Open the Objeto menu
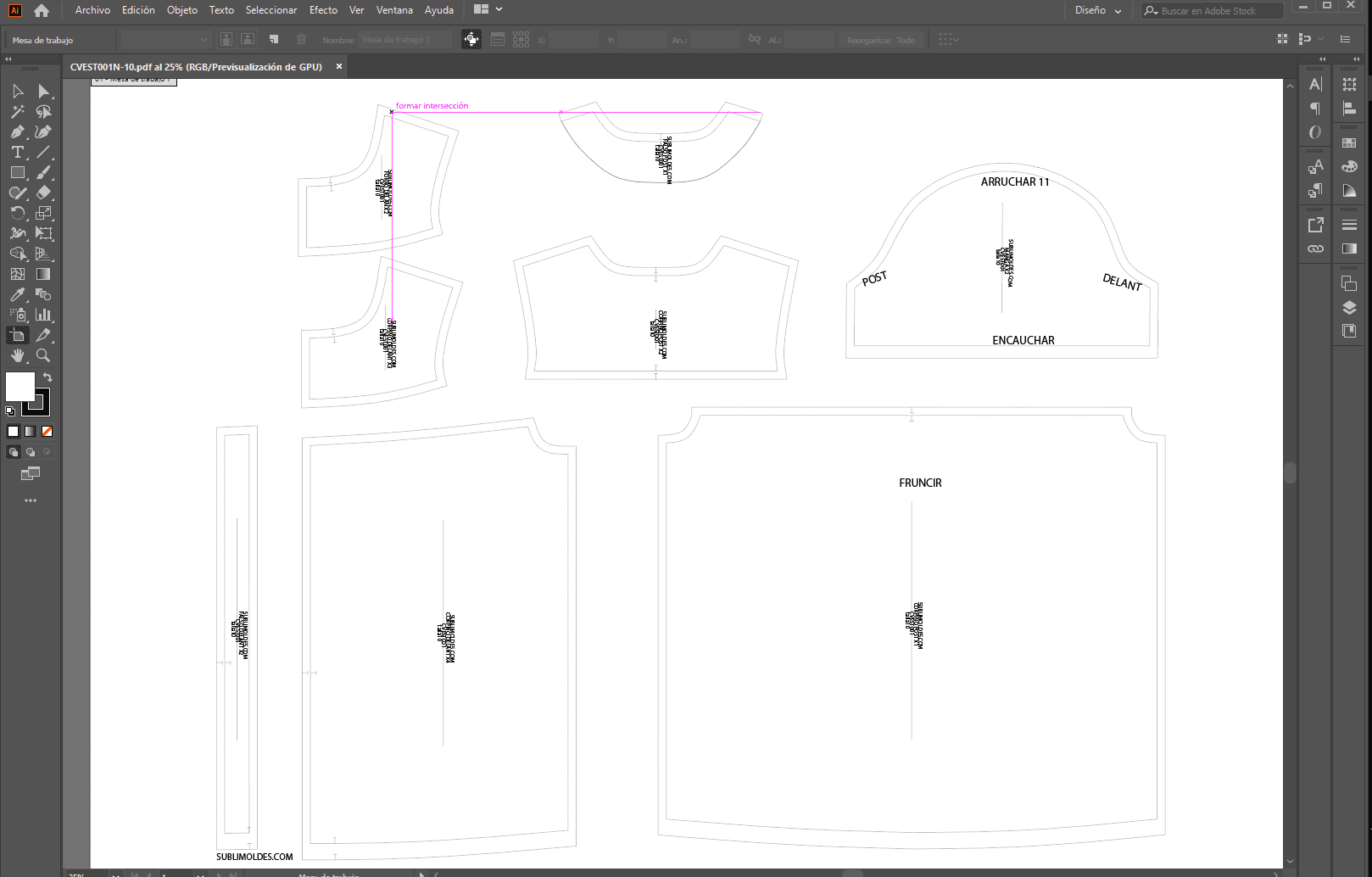 click(x=181, y=10)
